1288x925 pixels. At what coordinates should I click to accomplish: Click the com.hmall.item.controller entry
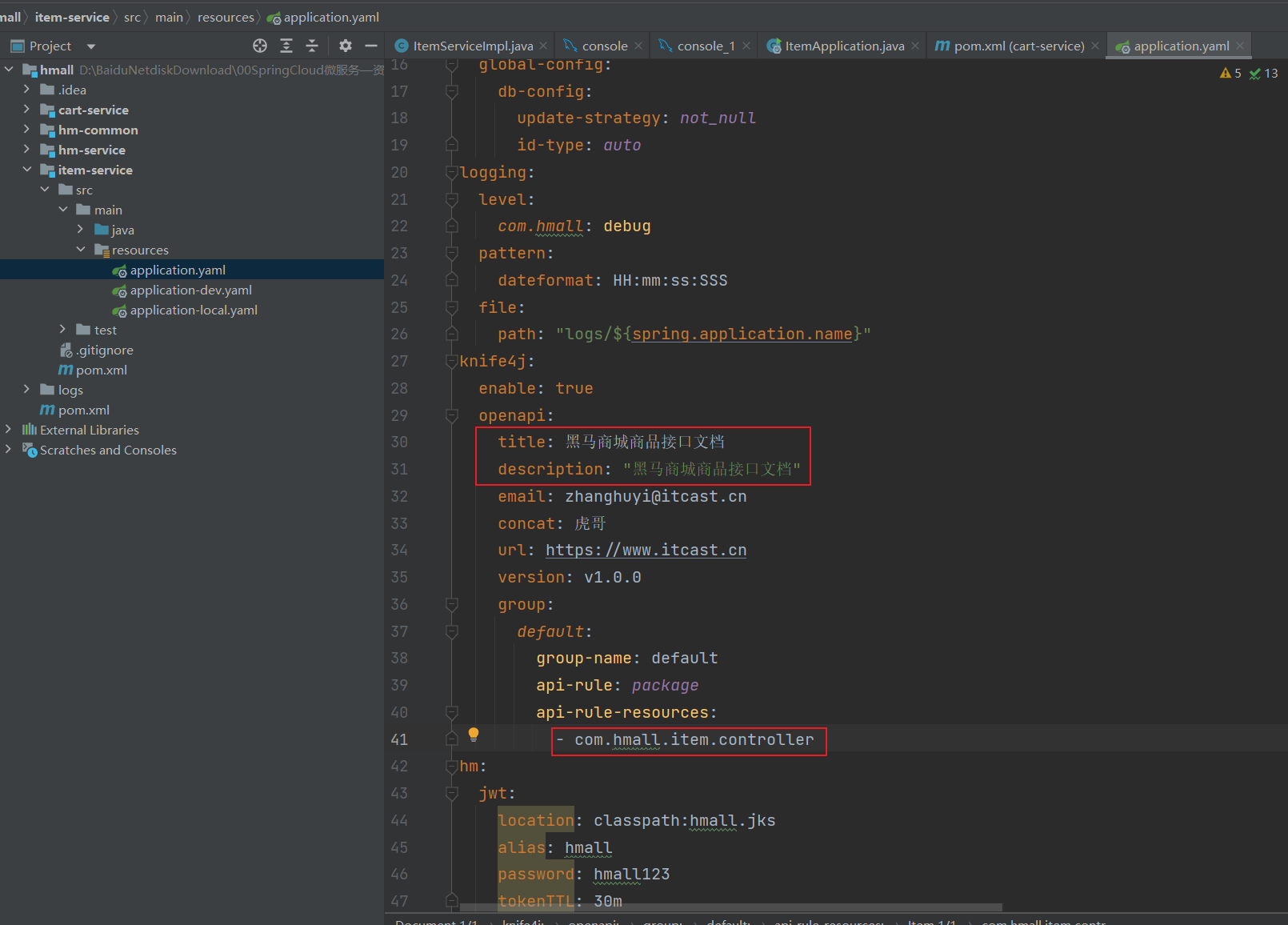(694, 740)
